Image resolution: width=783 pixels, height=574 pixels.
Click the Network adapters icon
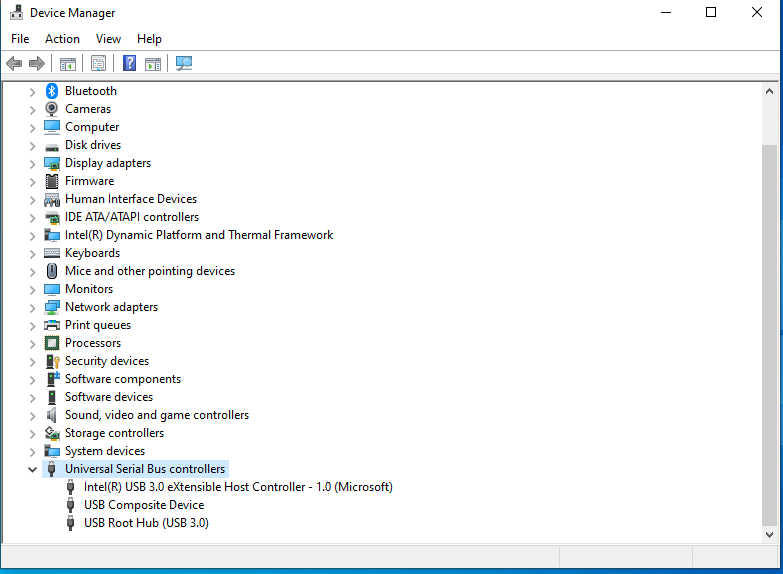[x=52, y=307]
